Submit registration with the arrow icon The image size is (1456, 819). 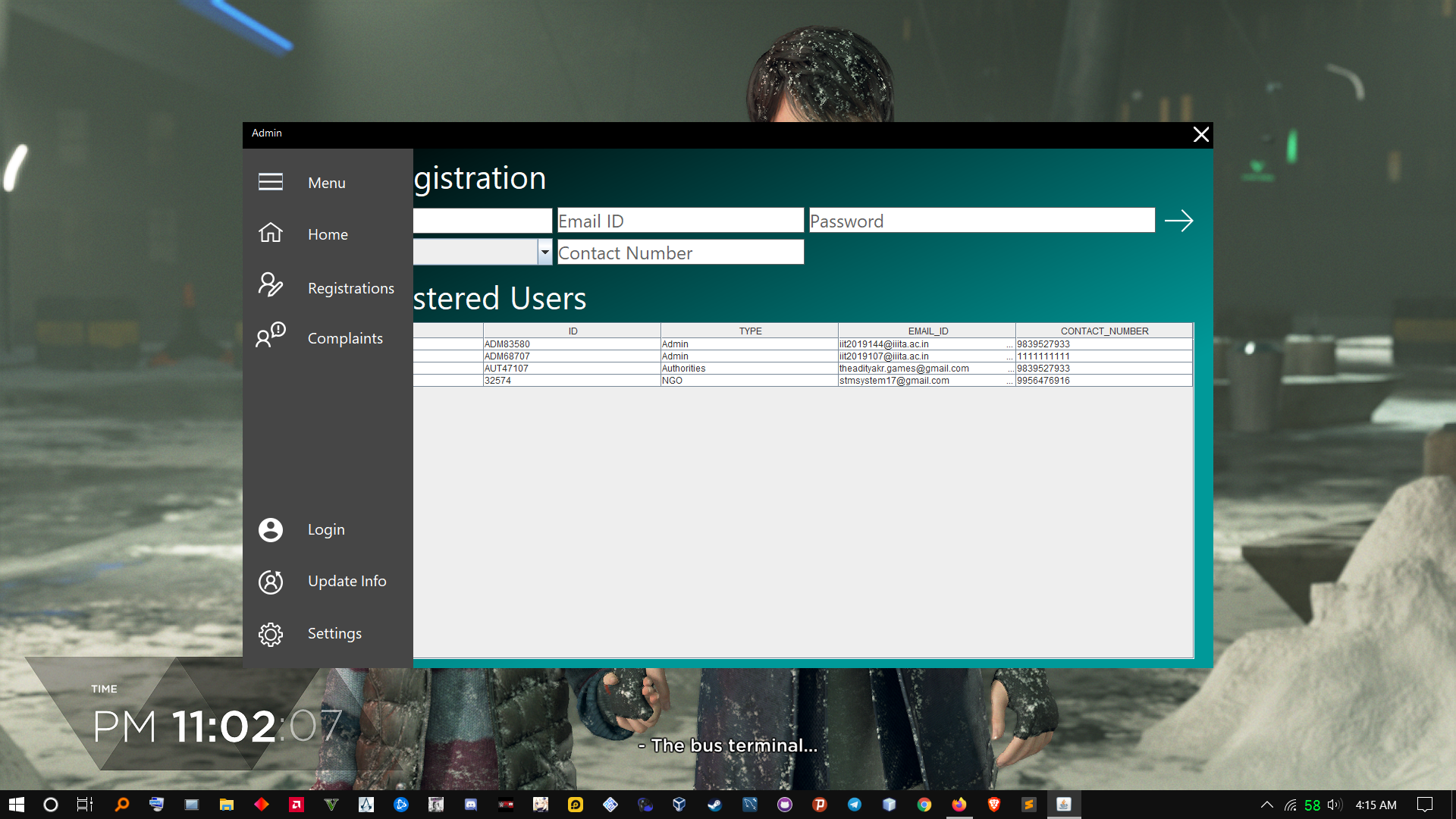1178,221
